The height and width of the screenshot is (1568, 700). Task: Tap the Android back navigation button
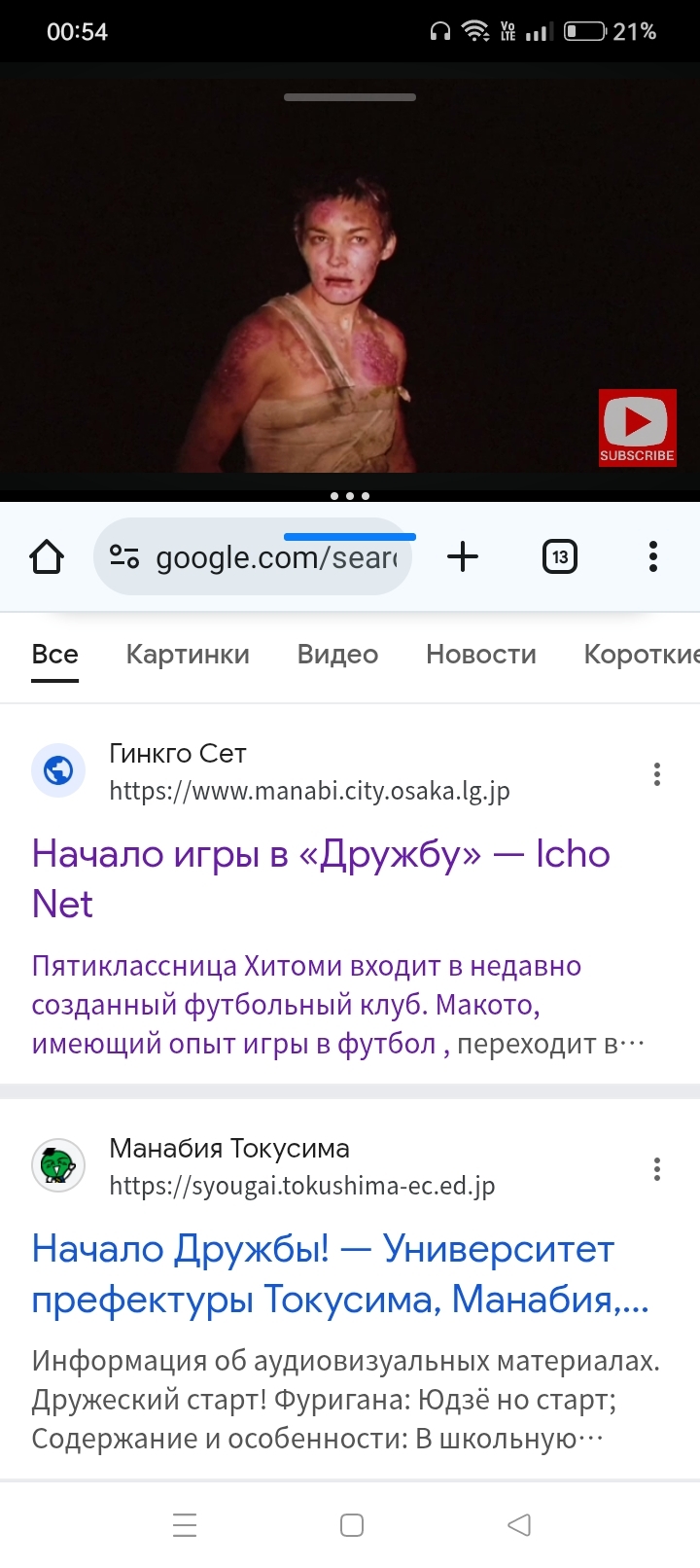[x=519, y=1524]
